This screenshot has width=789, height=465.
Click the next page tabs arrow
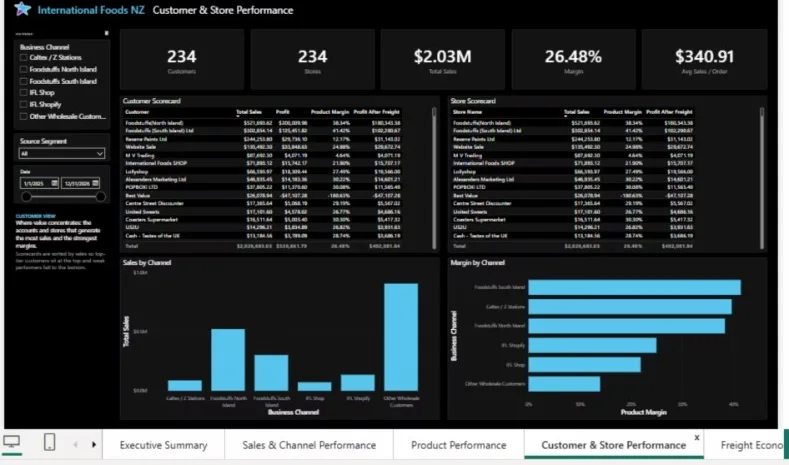point(94,444)
